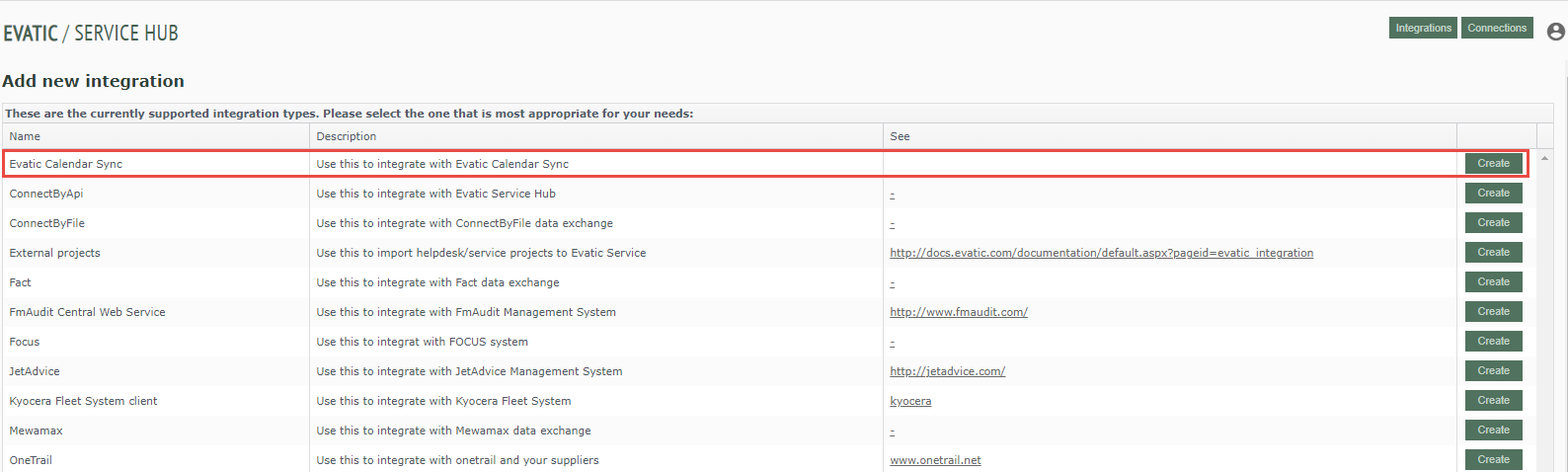Create an FmAudit Central Web Service integration
This screenshot has height=472, width=1568.
(1493, 312)
